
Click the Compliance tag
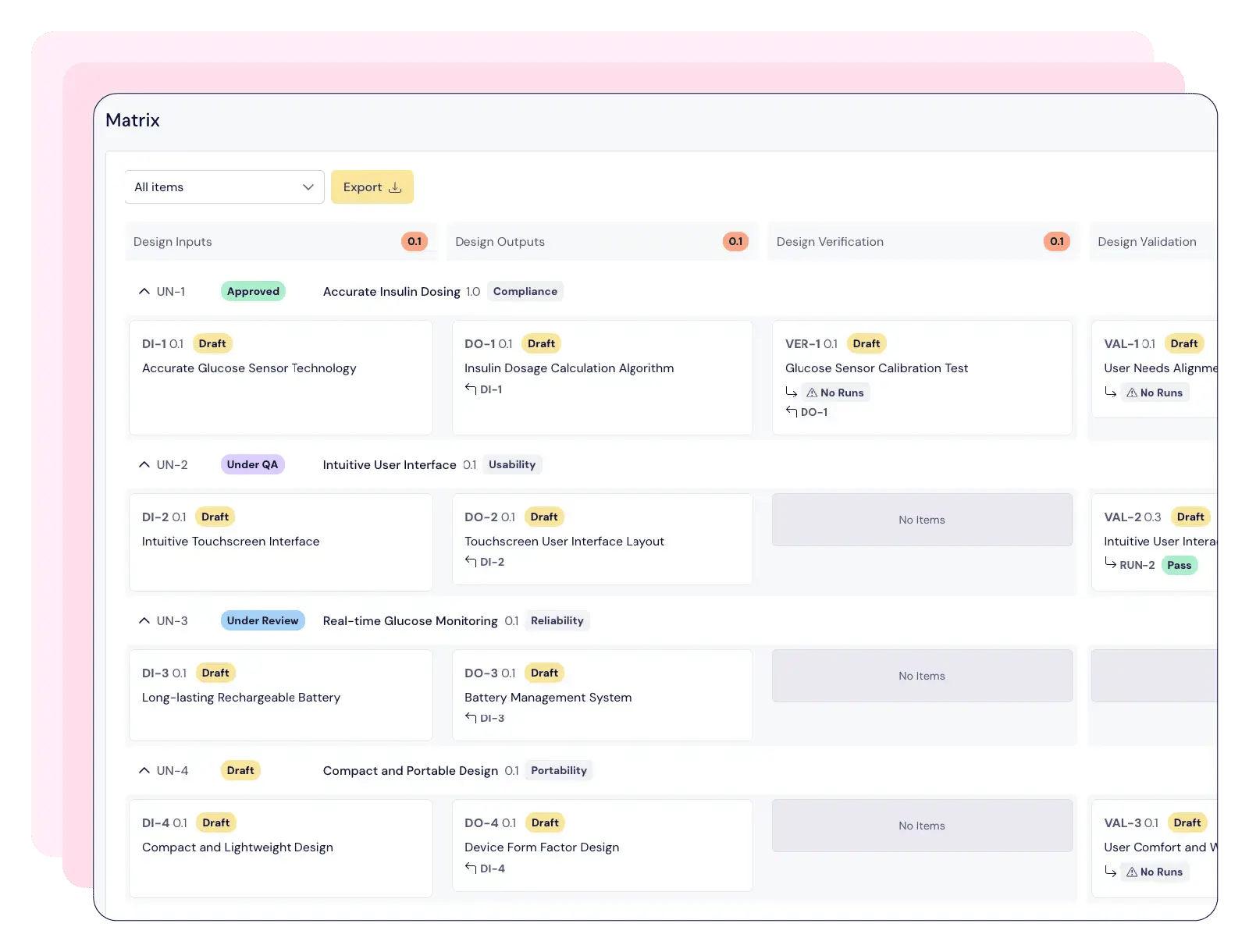point(525,291)
